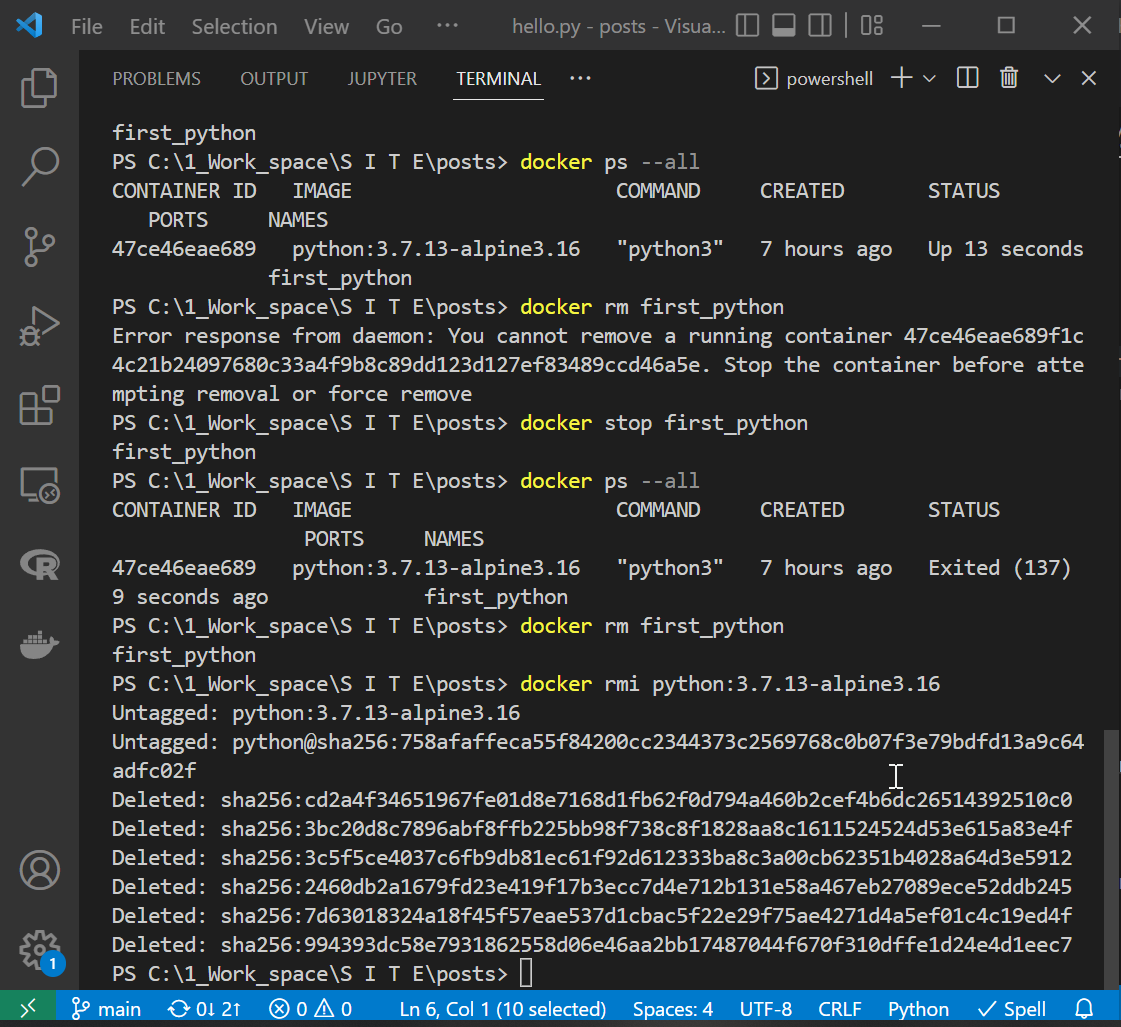Open the Docker extension view
1121x1027 pixels.
(x=39, y=645)
